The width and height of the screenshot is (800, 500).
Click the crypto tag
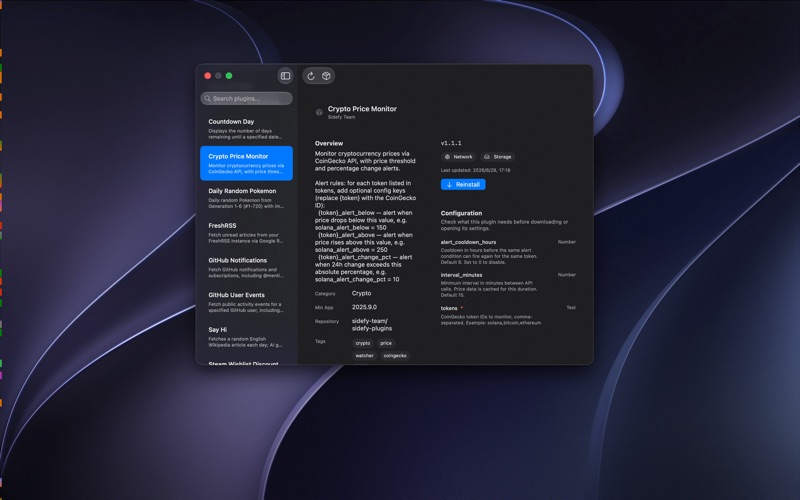pyautogui.click(x=363, y=343)
